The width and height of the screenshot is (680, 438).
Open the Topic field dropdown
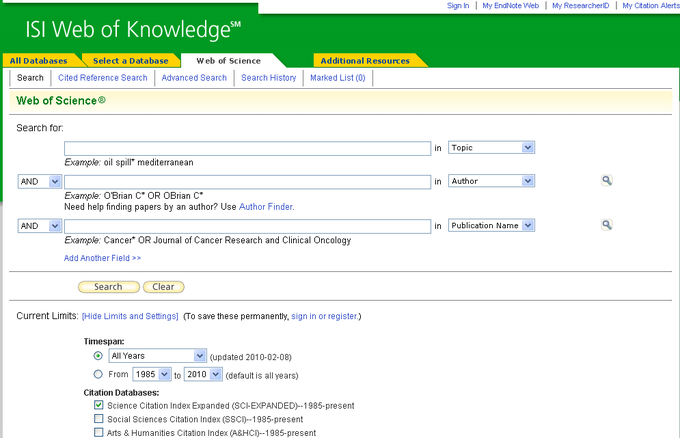491,147
